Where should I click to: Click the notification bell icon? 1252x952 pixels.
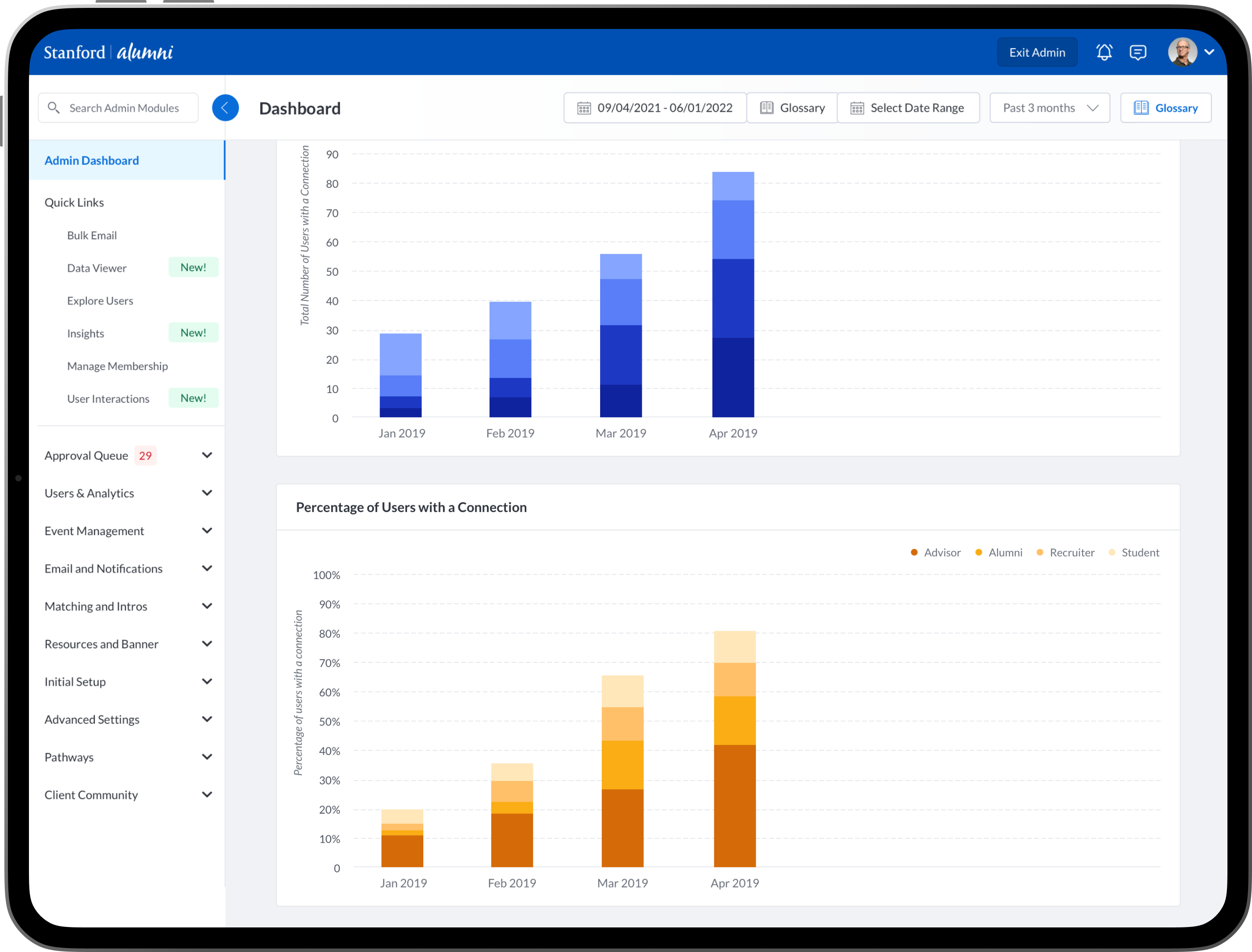(1104, 52)
